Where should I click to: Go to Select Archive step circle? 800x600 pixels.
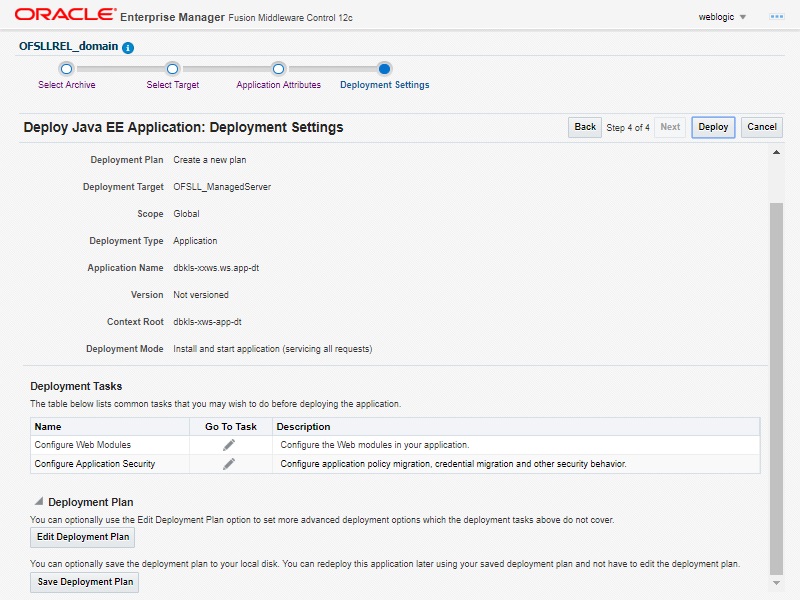point(66,68)
